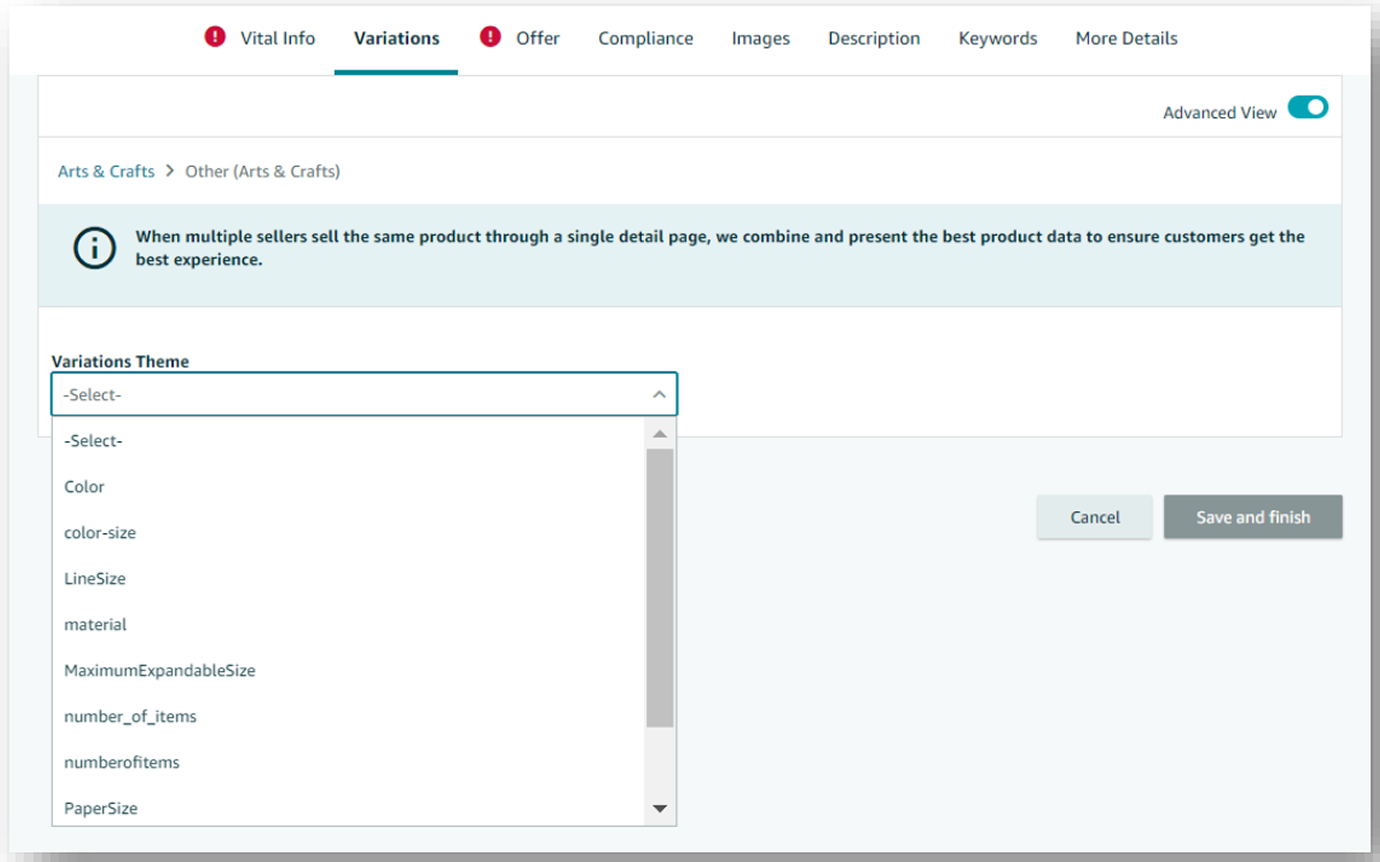Click the red alert icon beside Offer
Viewport: 1380px width, 862px height.
point(490,38)
